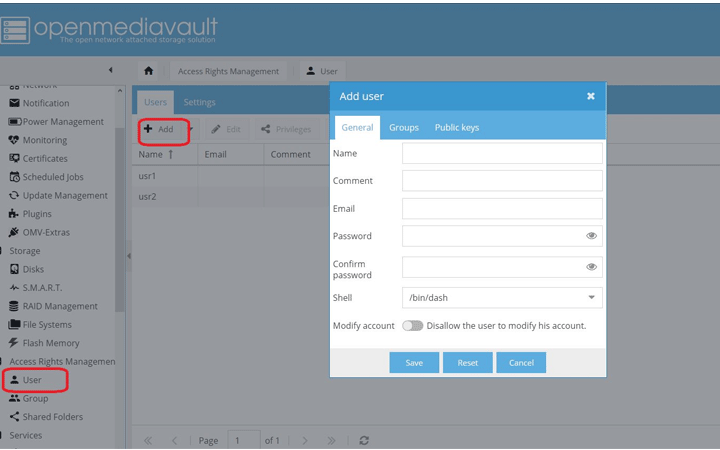
Task: Open RAID Management in the sidebar
Action: [53, 306]
